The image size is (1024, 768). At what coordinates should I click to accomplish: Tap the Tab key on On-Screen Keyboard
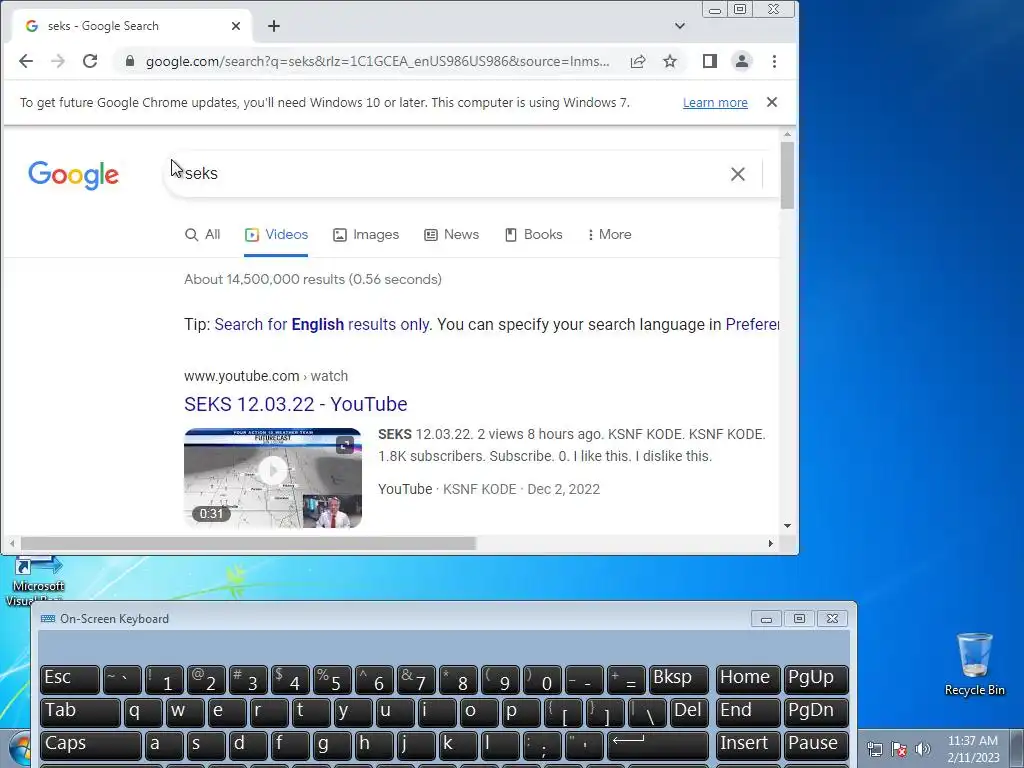click(80, 712)
